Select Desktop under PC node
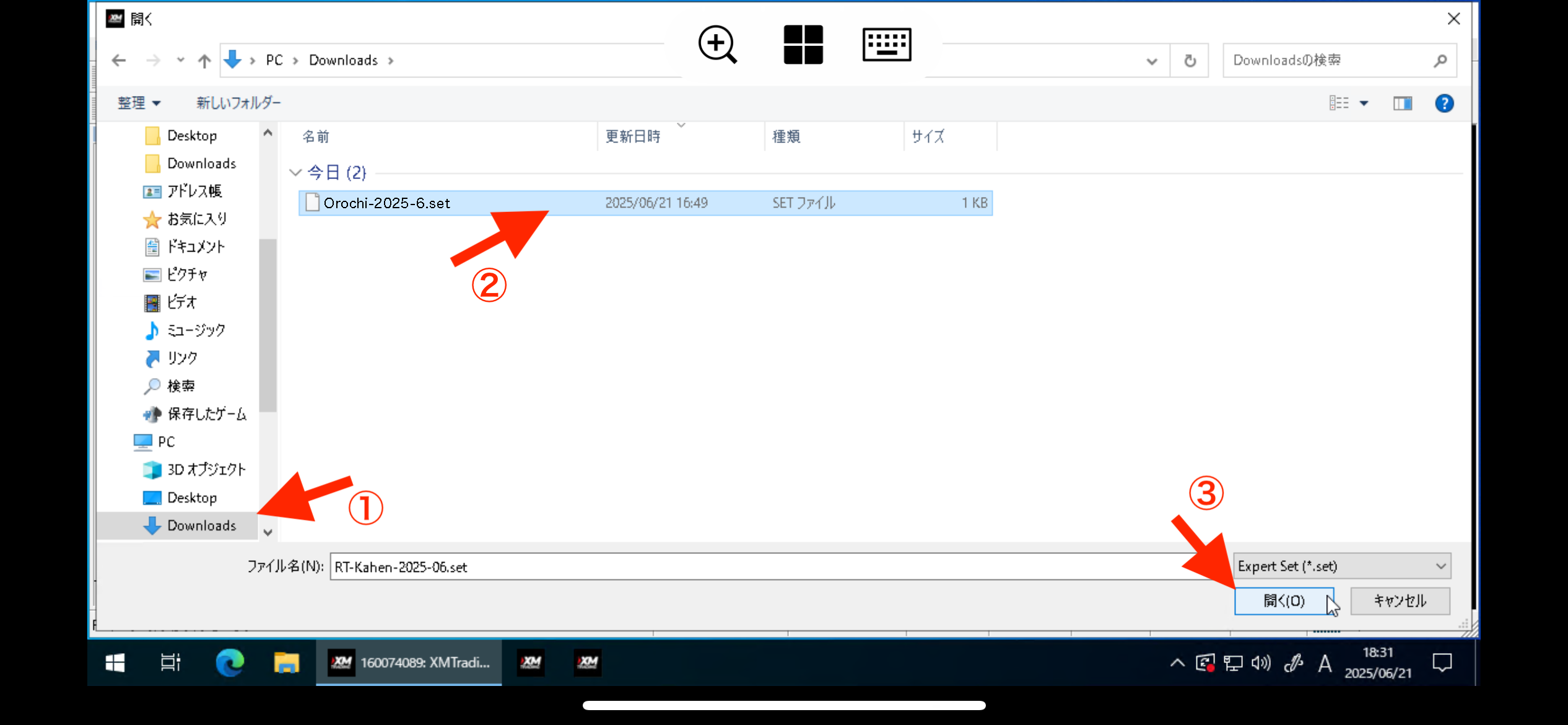1568x725 pixels. 192,497
